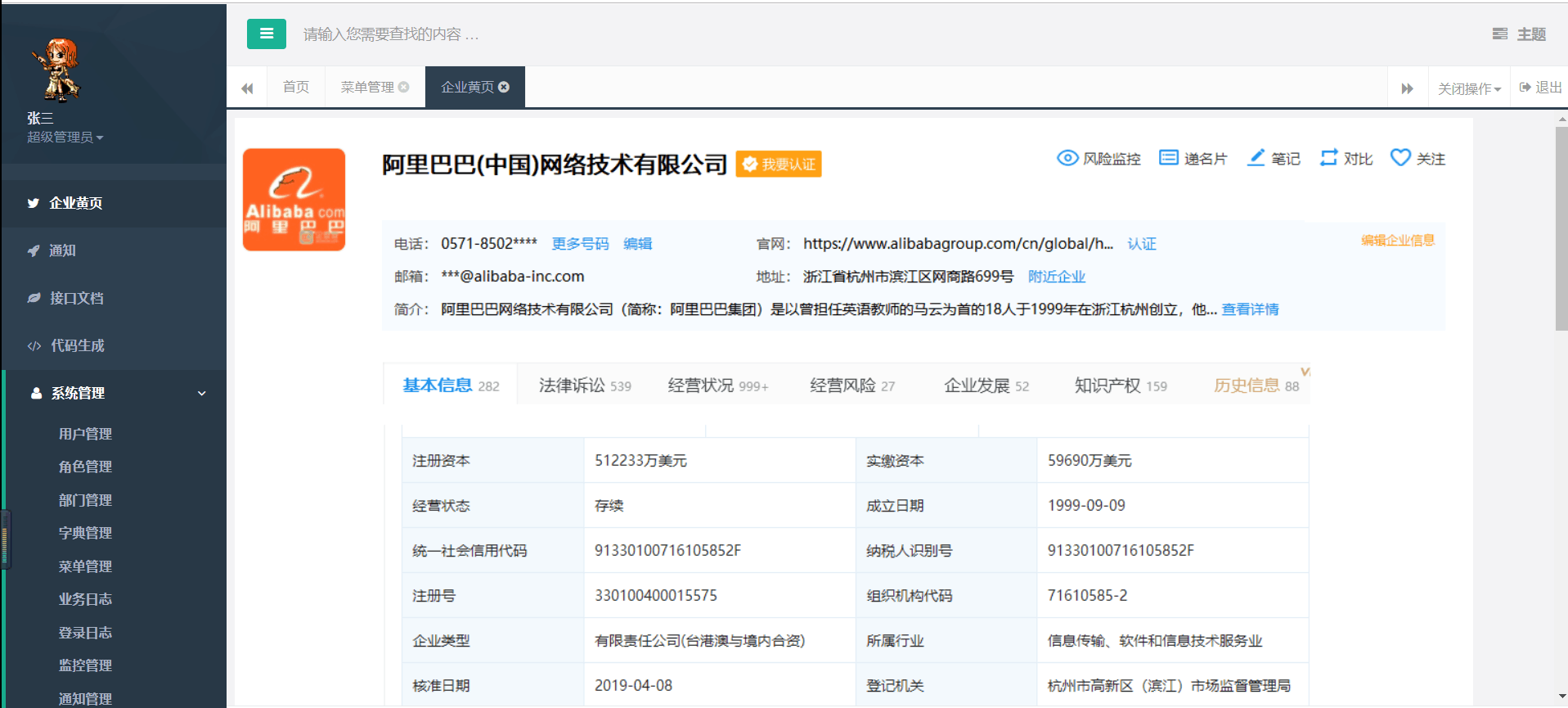Click the phone number 0571-8502****
The width and height of the screenshot is (1568, 708).
pyautogui.click(x=489, y=244)
